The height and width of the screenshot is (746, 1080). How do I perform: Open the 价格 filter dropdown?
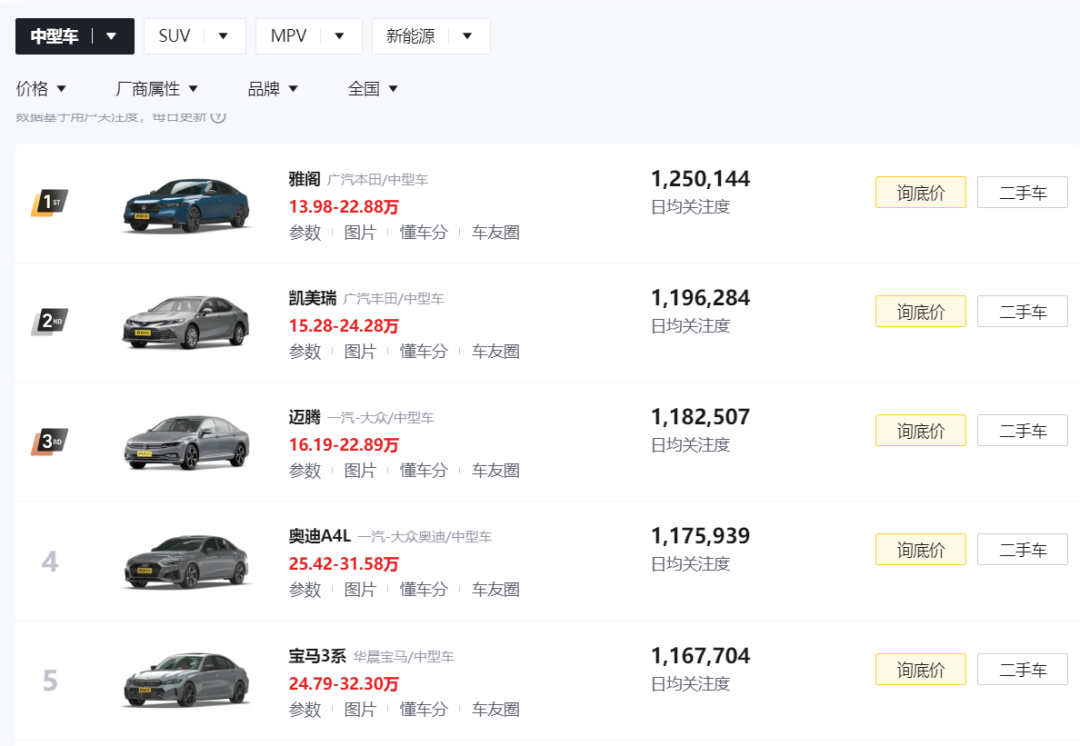(41, 89)
